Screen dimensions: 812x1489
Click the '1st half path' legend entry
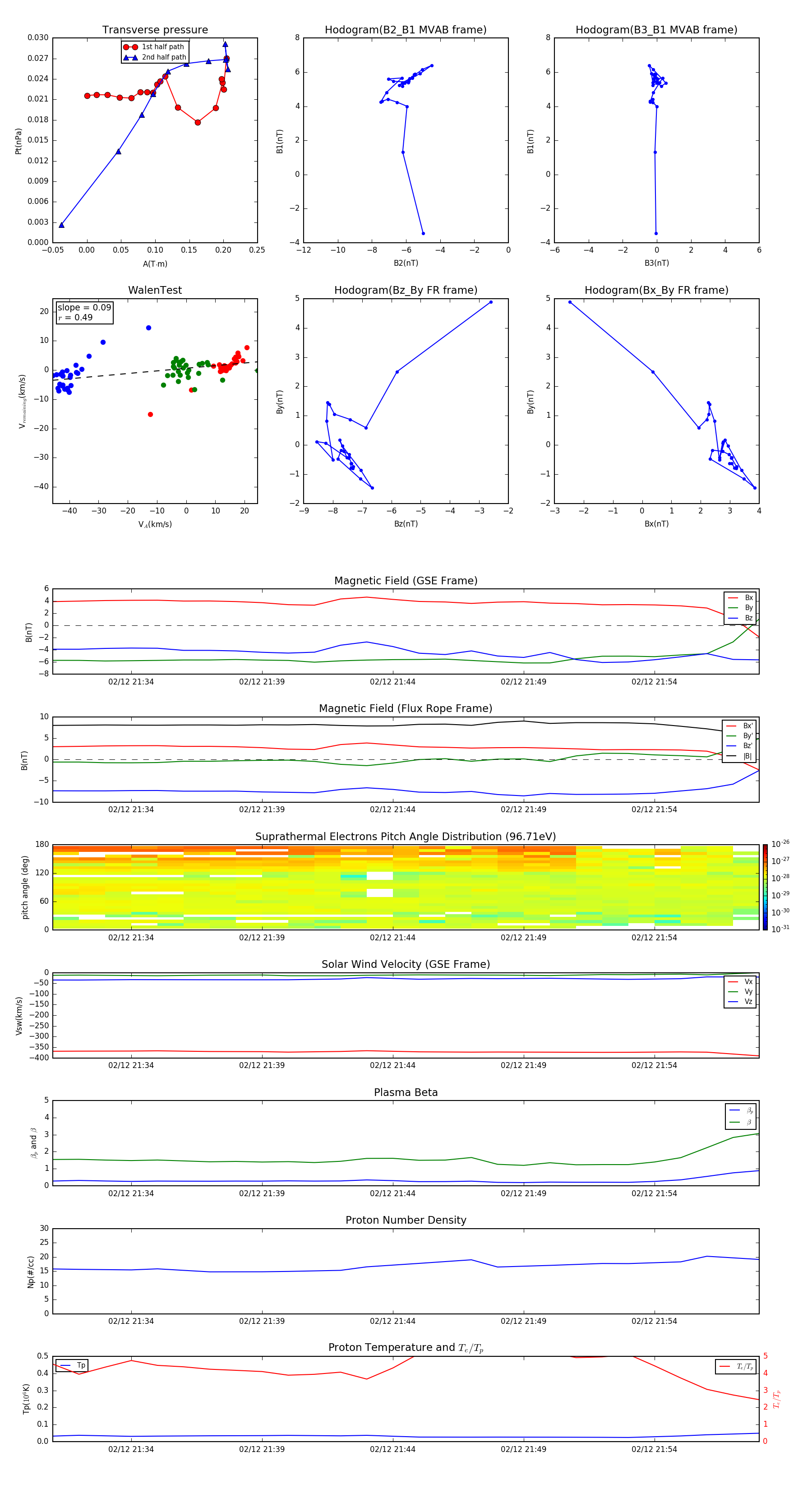pos(154,47)
